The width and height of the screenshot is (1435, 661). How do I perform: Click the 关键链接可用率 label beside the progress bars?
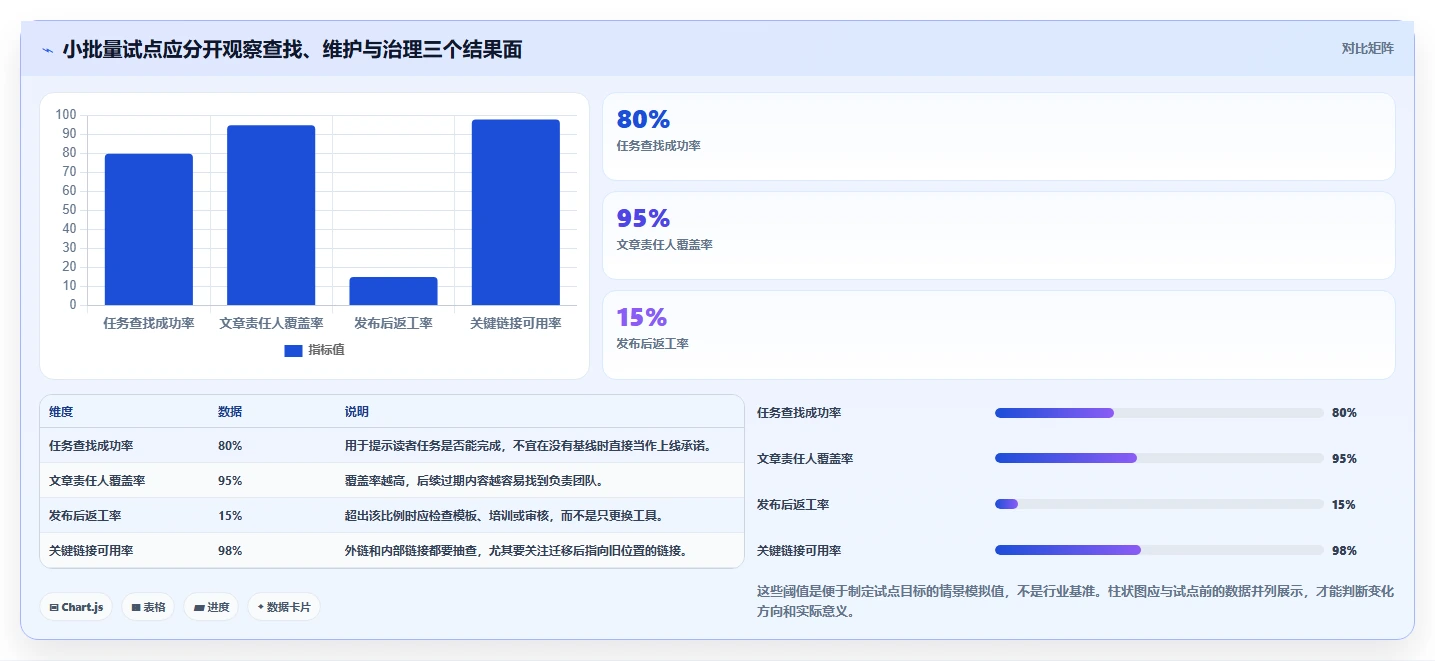(799, 551)
